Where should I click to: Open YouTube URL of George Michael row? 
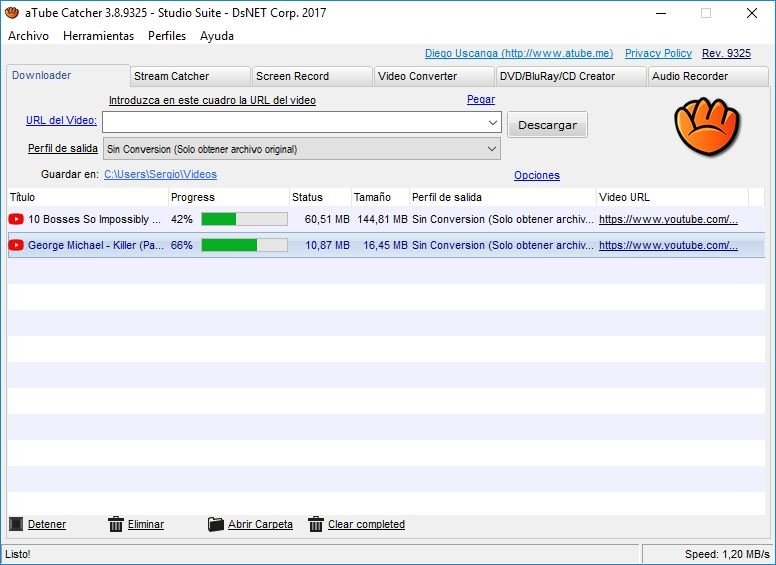click(668, 245)
